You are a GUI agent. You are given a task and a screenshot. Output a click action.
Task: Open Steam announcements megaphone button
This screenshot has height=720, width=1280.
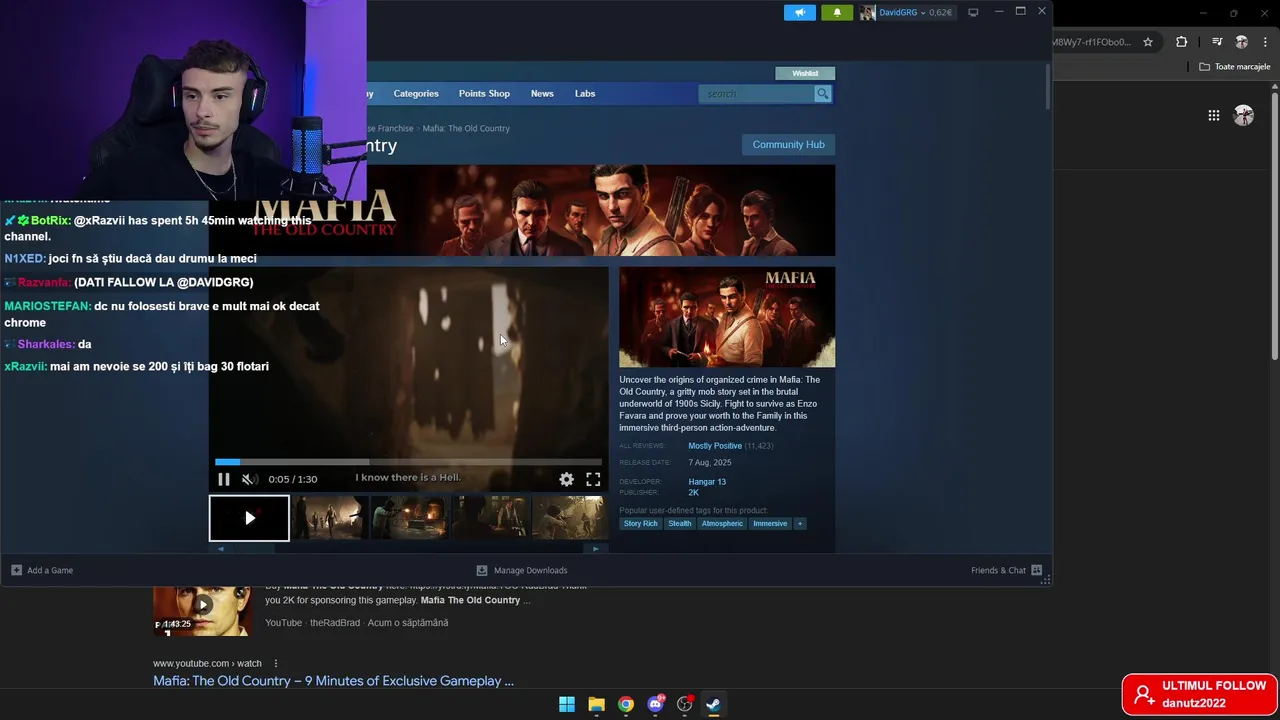click(799, 12)
